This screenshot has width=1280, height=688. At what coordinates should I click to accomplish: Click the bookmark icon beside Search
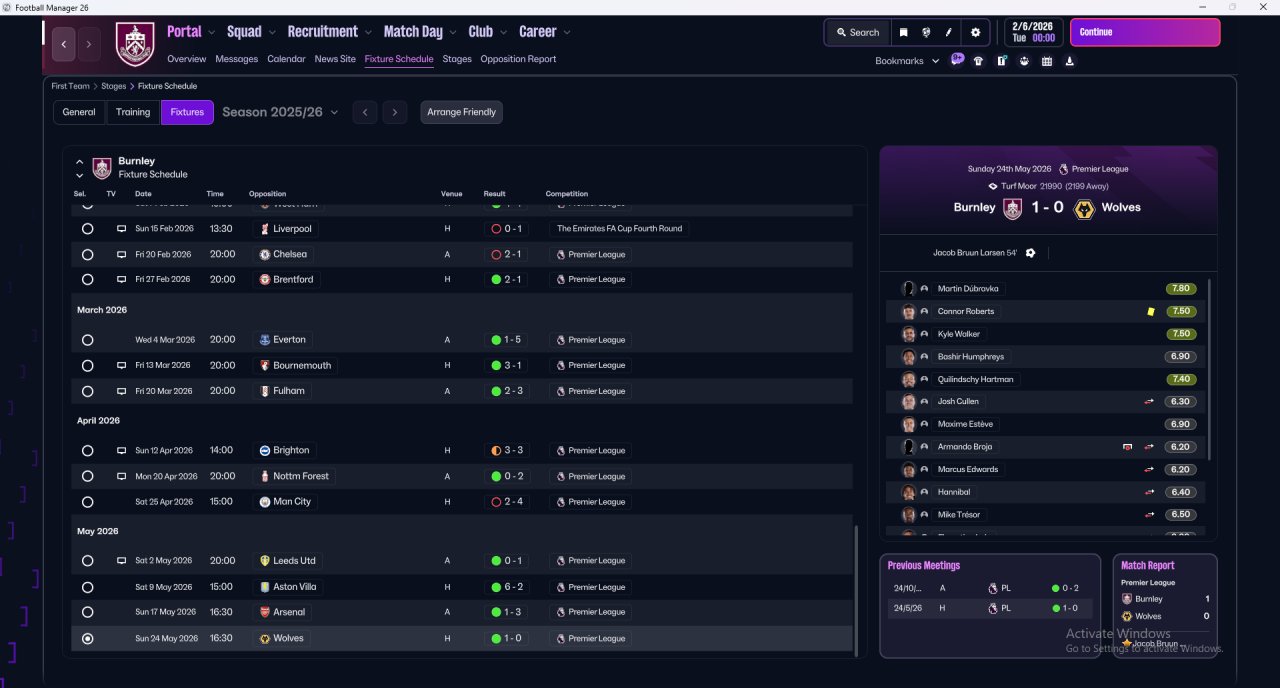coord(904,32)
